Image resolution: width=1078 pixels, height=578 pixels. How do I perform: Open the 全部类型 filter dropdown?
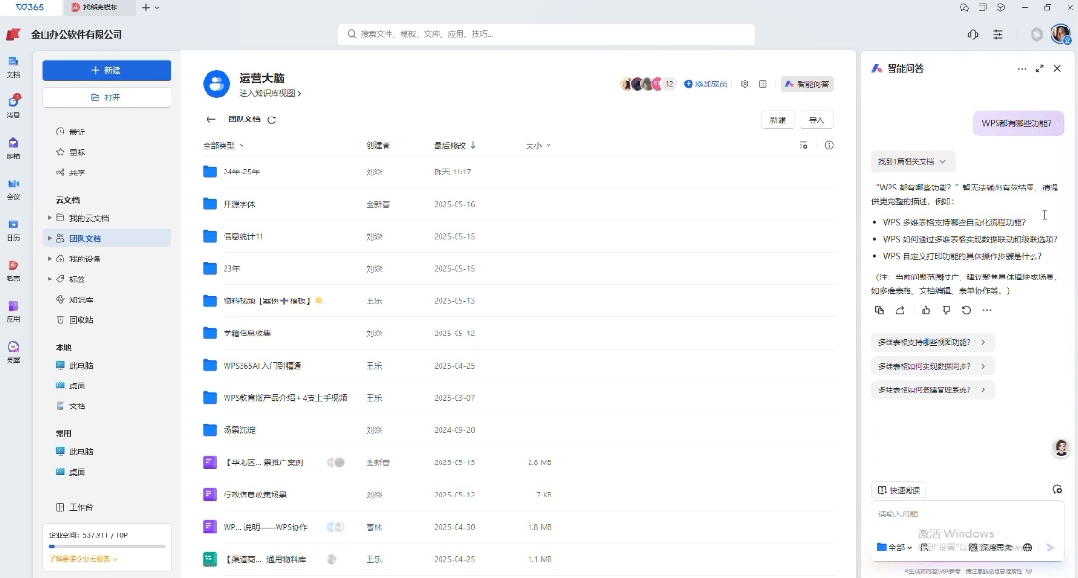pyautogui.click(x=223, y=146)
